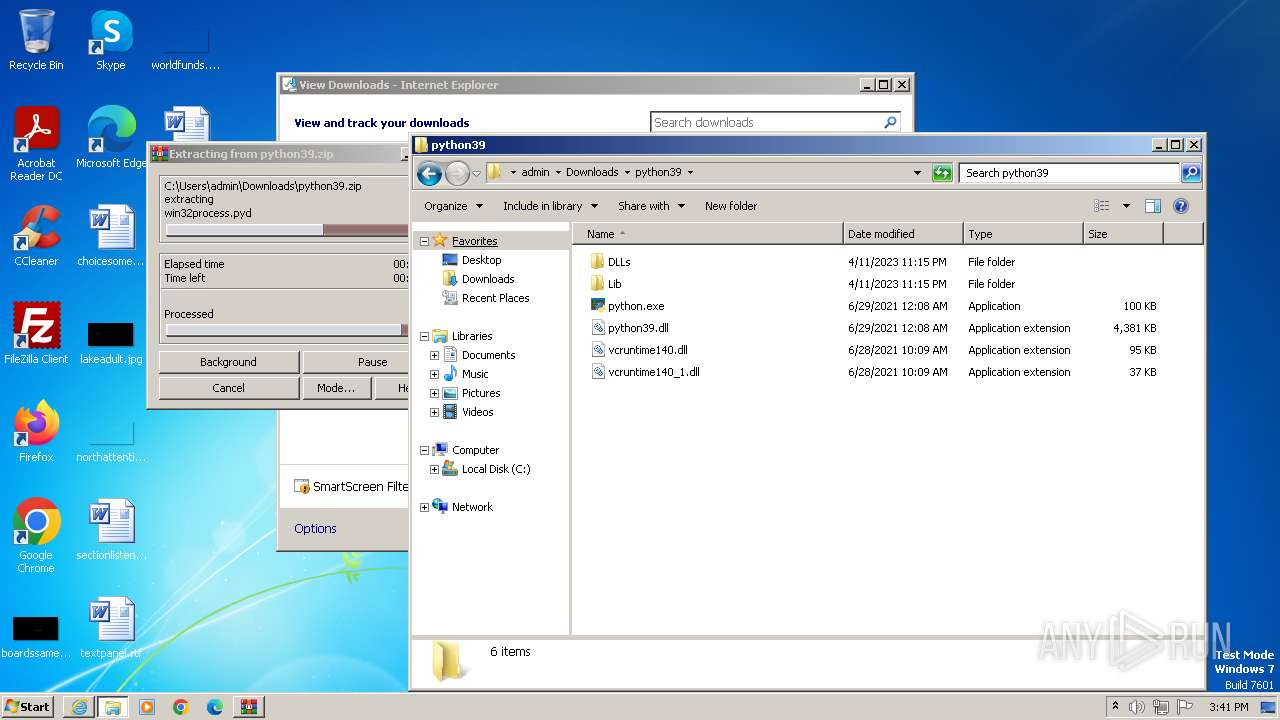Open Skype desktop shortcut
The image size is (1280, 720).
[x=110, y=40]
